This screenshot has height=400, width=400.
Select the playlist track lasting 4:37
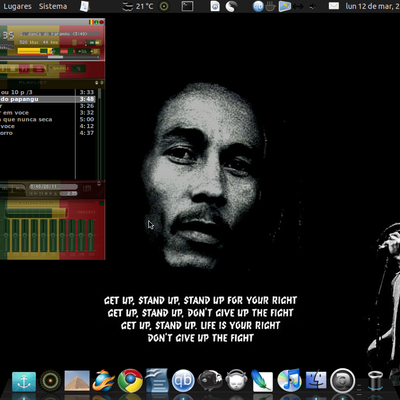(48, 133)
